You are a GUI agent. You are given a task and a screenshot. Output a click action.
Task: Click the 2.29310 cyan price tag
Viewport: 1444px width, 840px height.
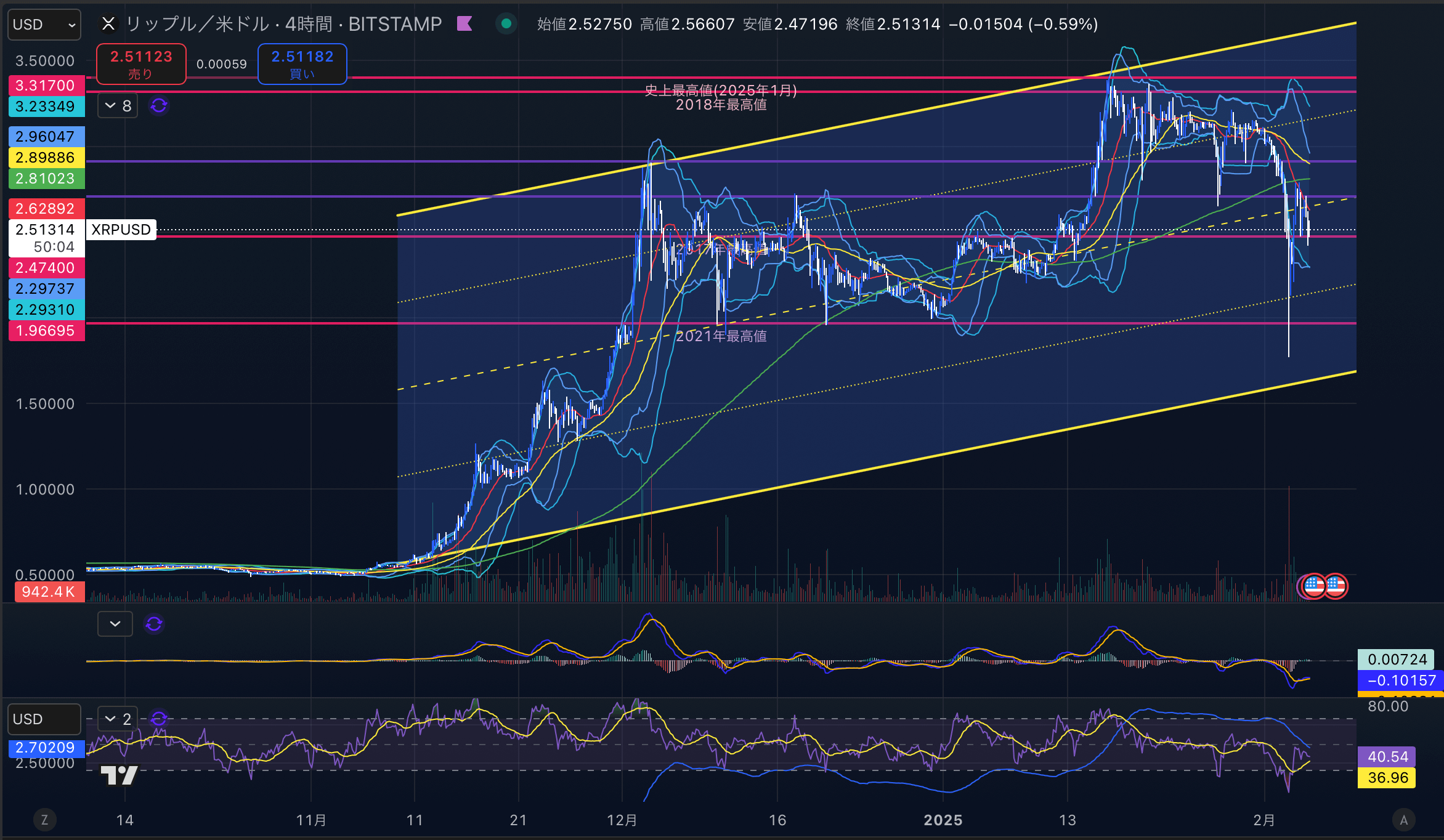(47, 310)
